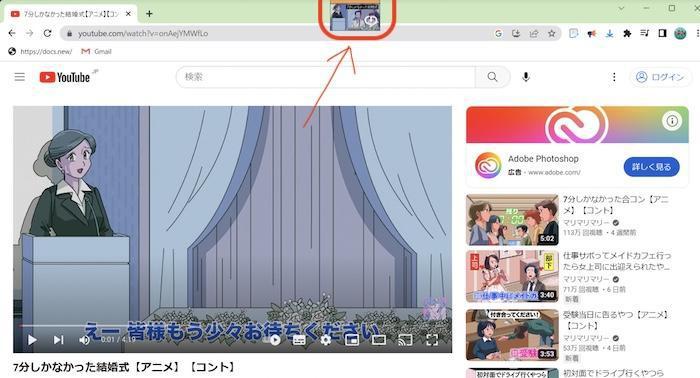
Task: Open the YouTube three-dot settings menu
Action: pyautogui.click(x=614, y=77)
